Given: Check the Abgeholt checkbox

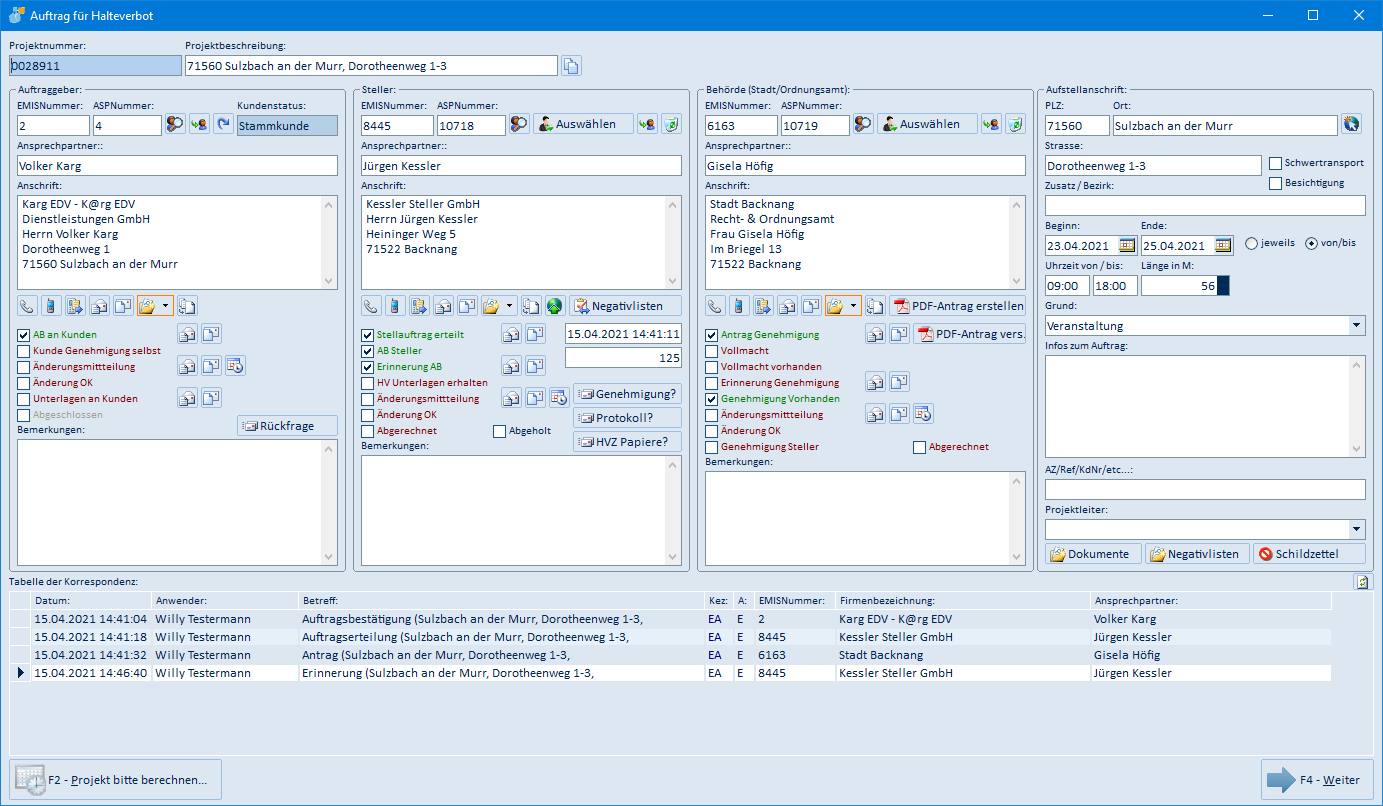Looking at the screenshot, I should click(x=500, y=431).
